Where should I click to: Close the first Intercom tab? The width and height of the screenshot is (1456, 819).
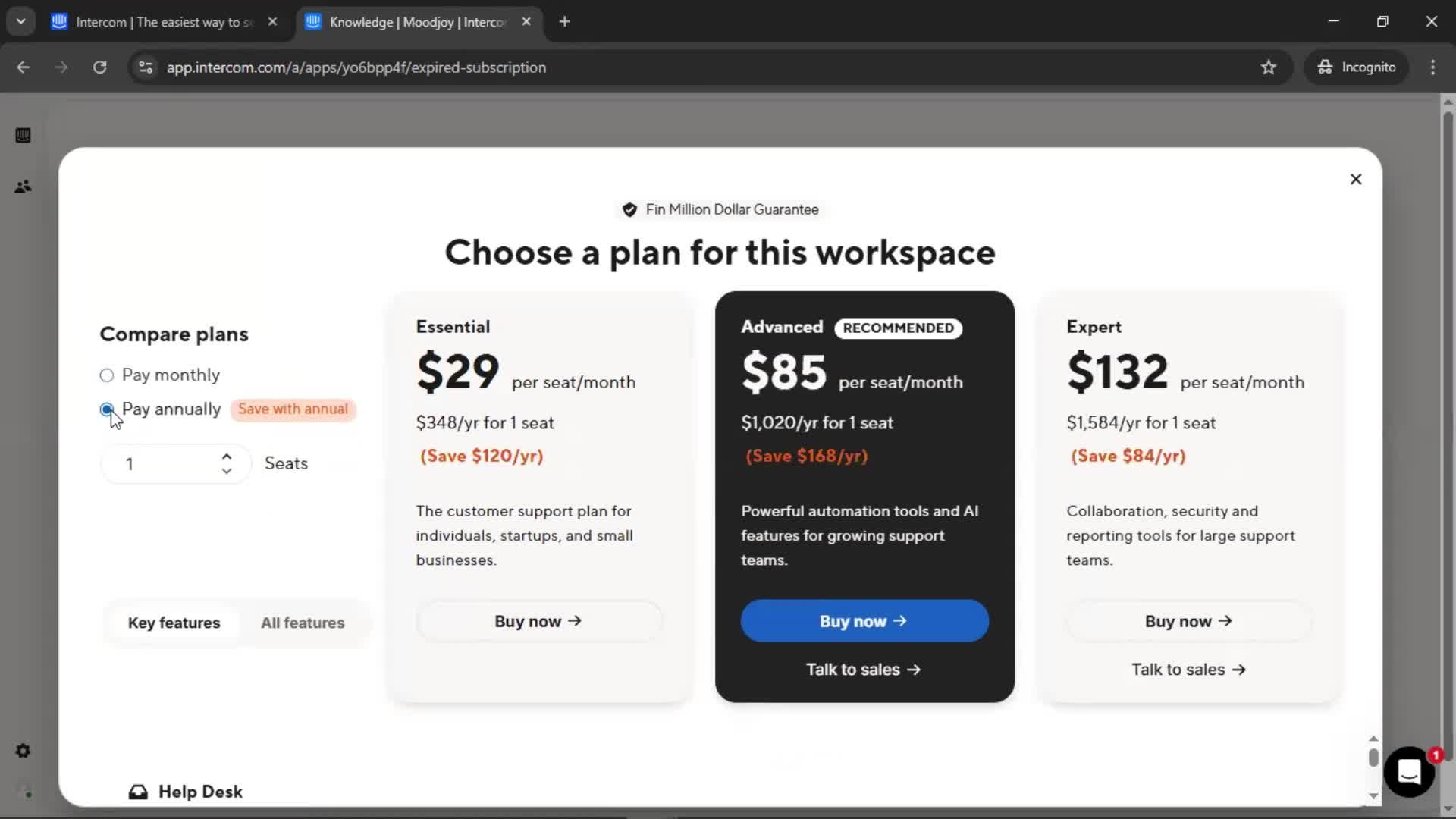point(272,22)
